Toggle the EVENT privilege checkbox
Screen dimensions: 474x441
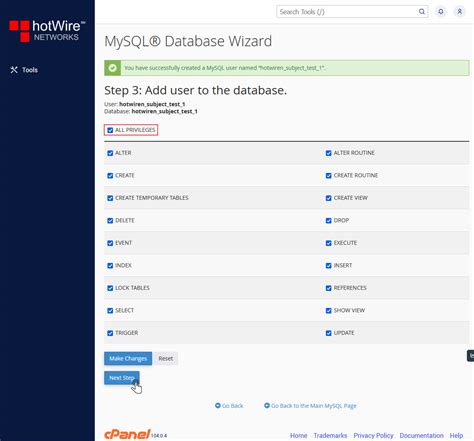click(x=110, y=243)
